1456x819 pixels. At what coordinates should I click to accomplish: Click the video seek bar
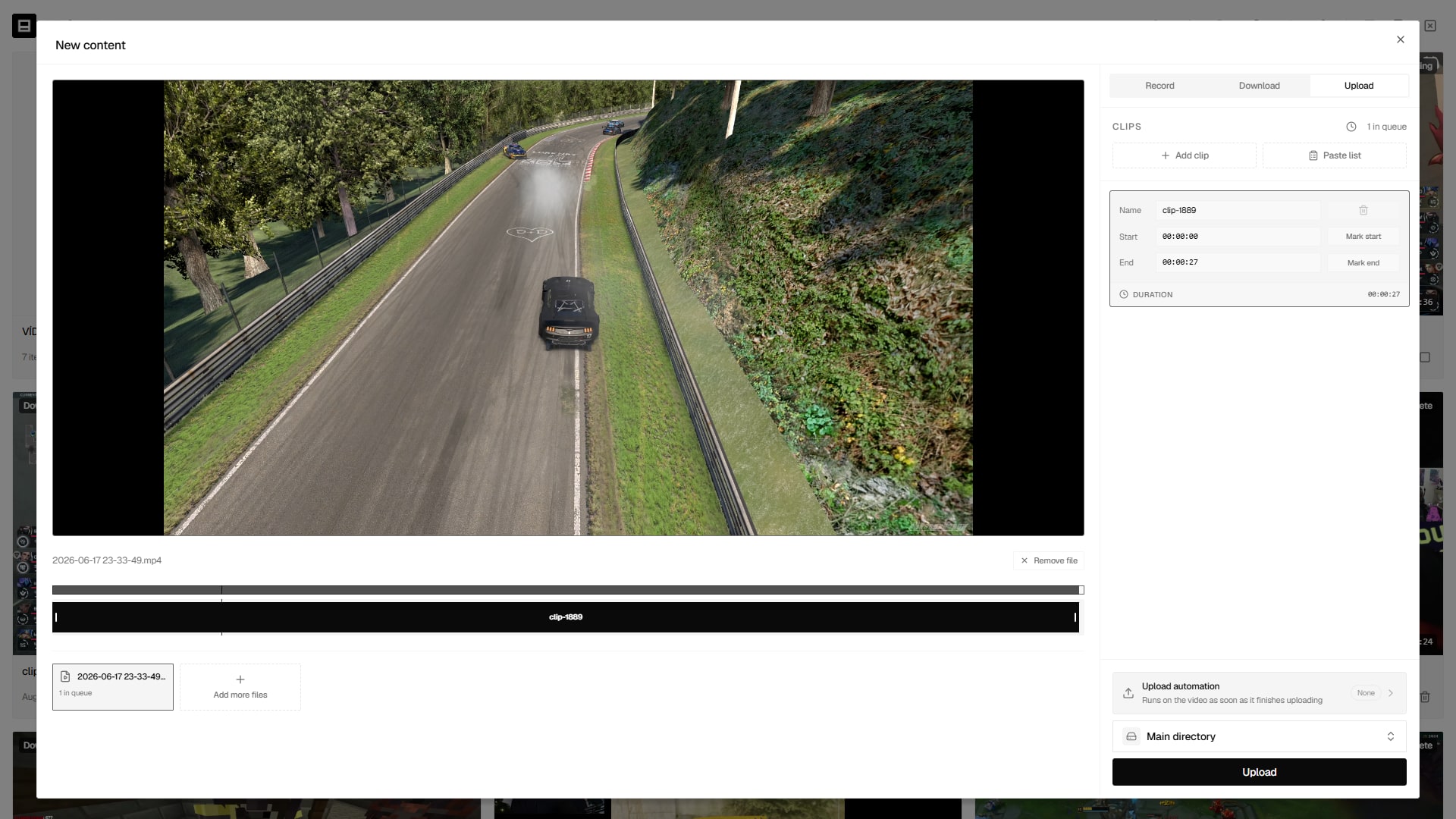(567, 590)
